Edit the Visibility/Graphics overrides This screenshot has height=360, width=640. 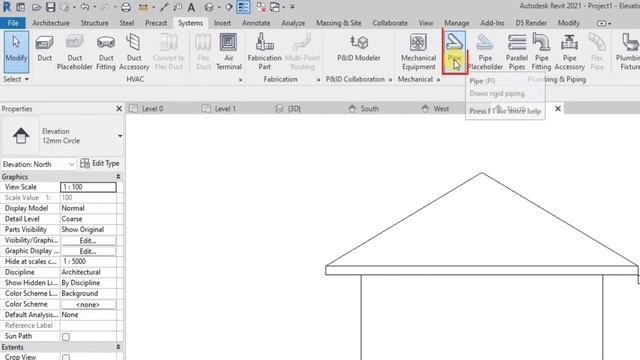pyautogui.click(x=88, y=240)
